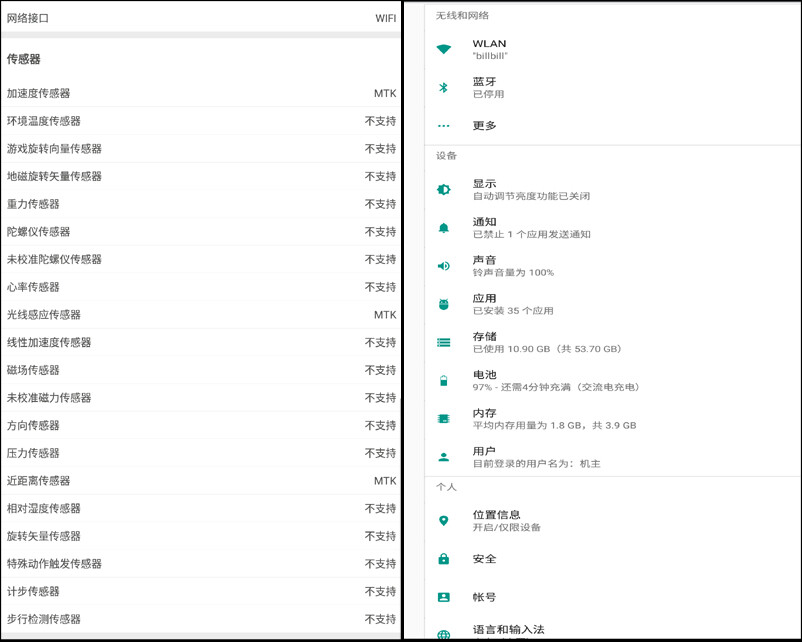Viewport: 802px width, 642px height.
Task: Open 通知 settings entry
Action: [x=612, y=228]
